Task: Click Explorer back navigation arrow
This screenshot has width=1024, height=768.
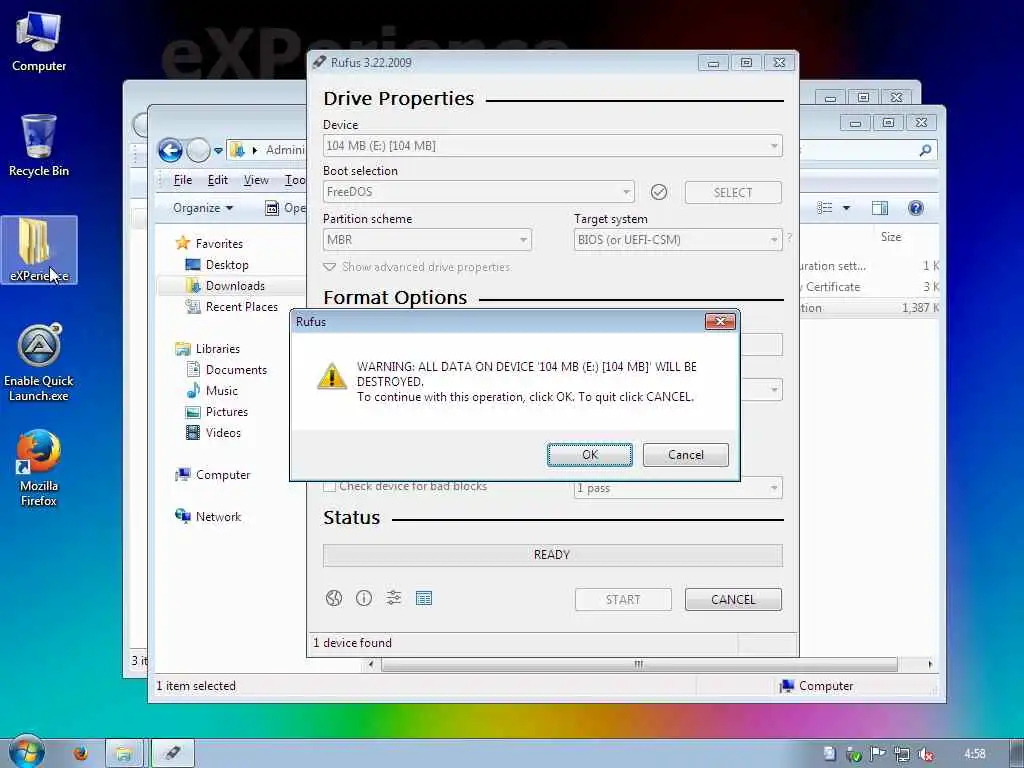Action: click(x=170, y=151)
